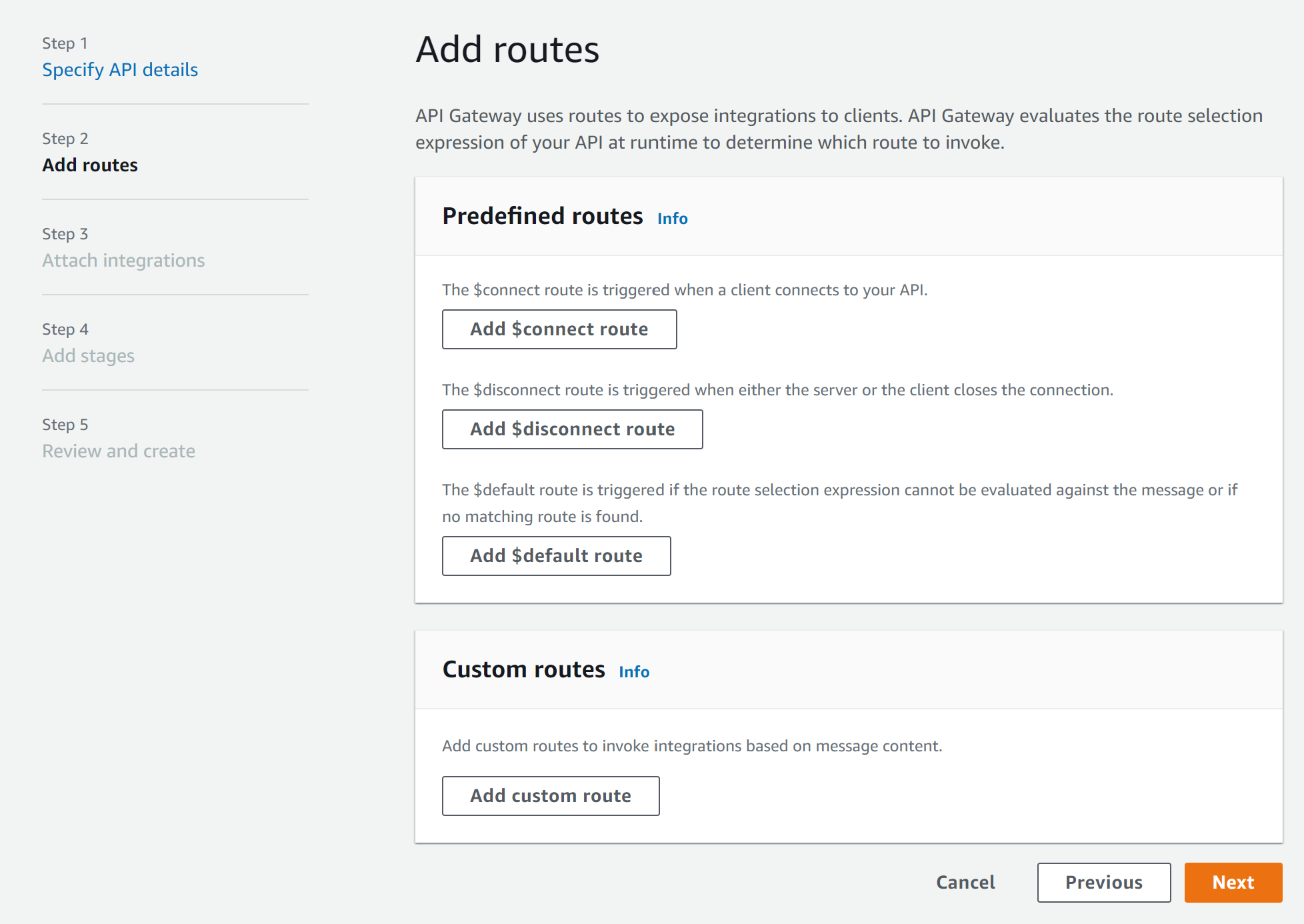Viewport: 1304px width, 924px height.
Task: Click the $default route description text
Action: 840,503
